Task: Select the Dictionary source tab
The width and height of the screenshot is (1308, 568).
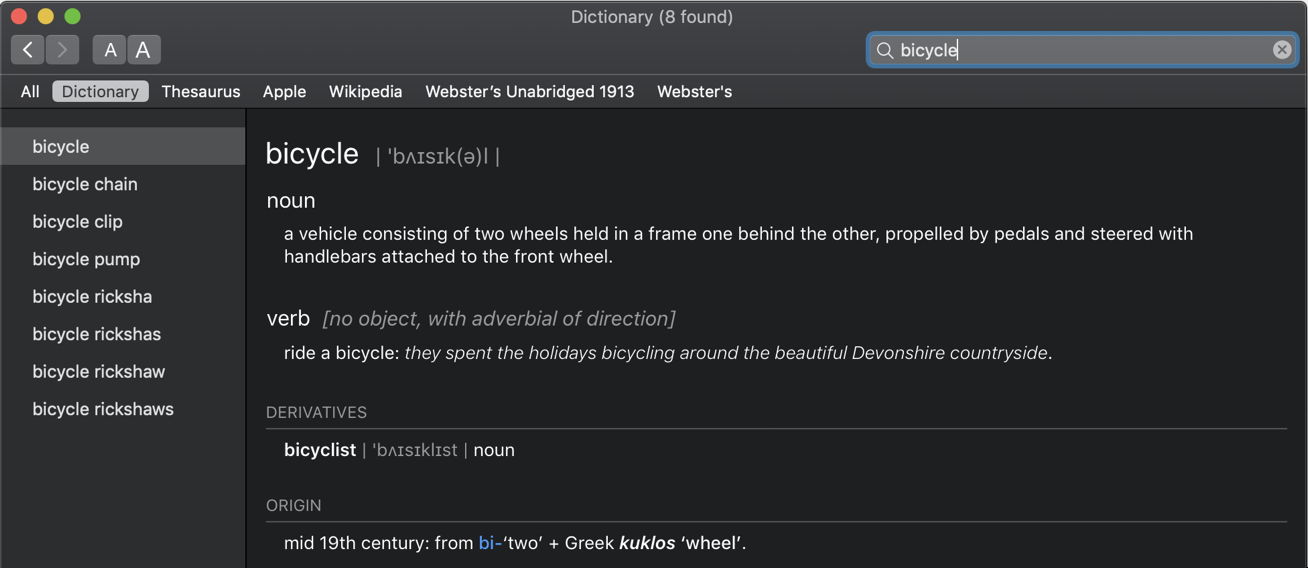Action: [100, 92]
